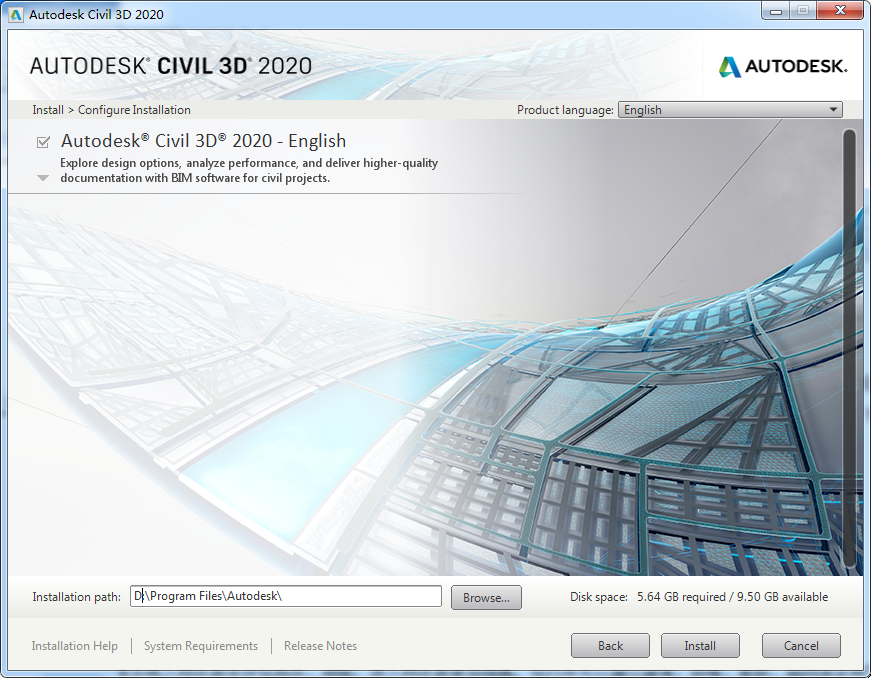
Task: Click the Browse... button
Action: [x=486, y=597]
